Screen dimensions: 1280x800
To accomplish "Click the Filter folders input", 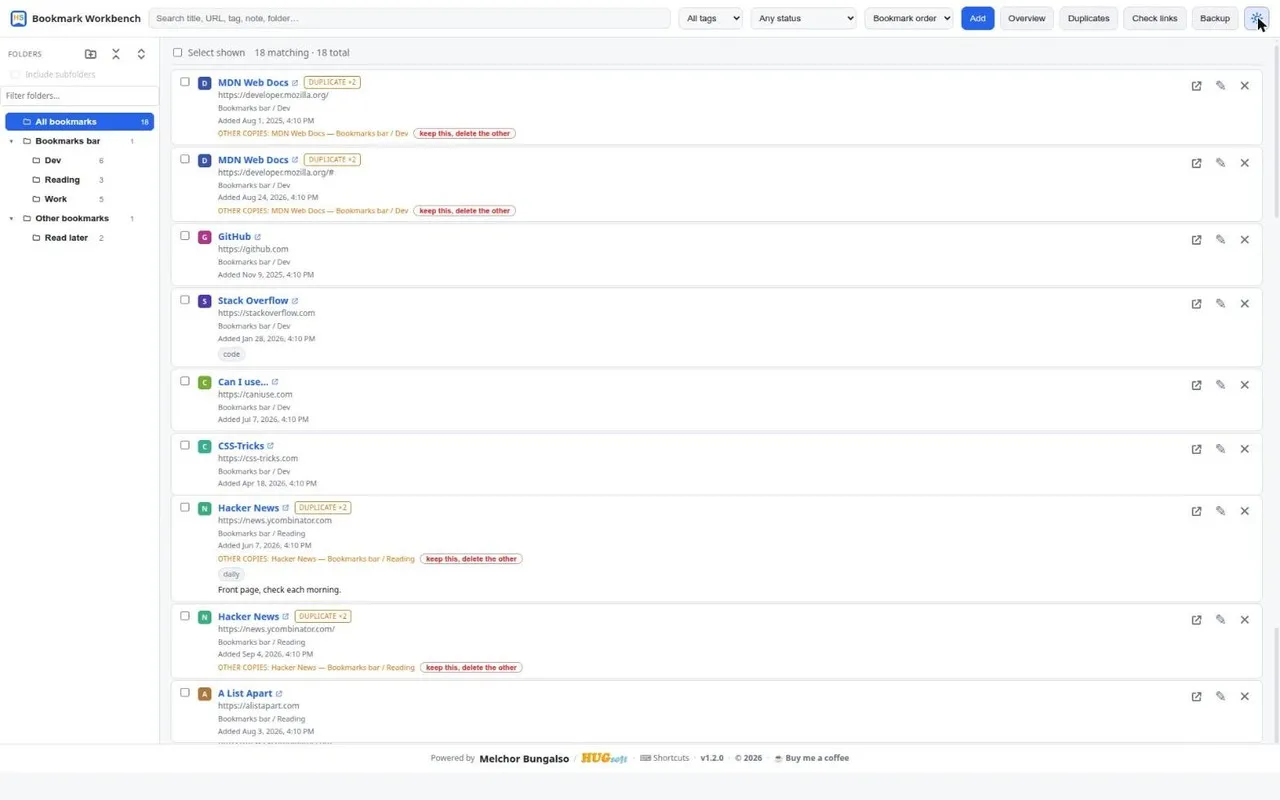I will coord(79,96).
